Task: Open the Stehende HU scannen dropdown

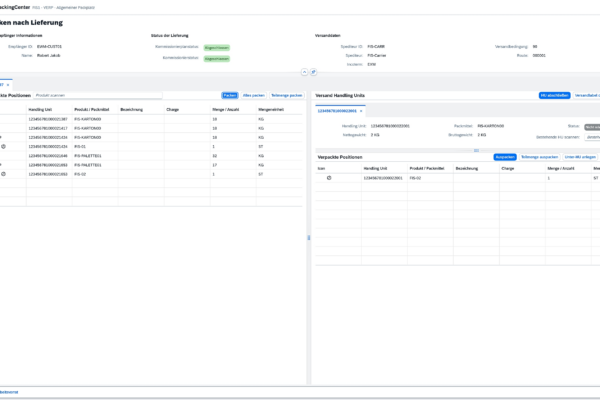Action: click(x=591, y=139)
